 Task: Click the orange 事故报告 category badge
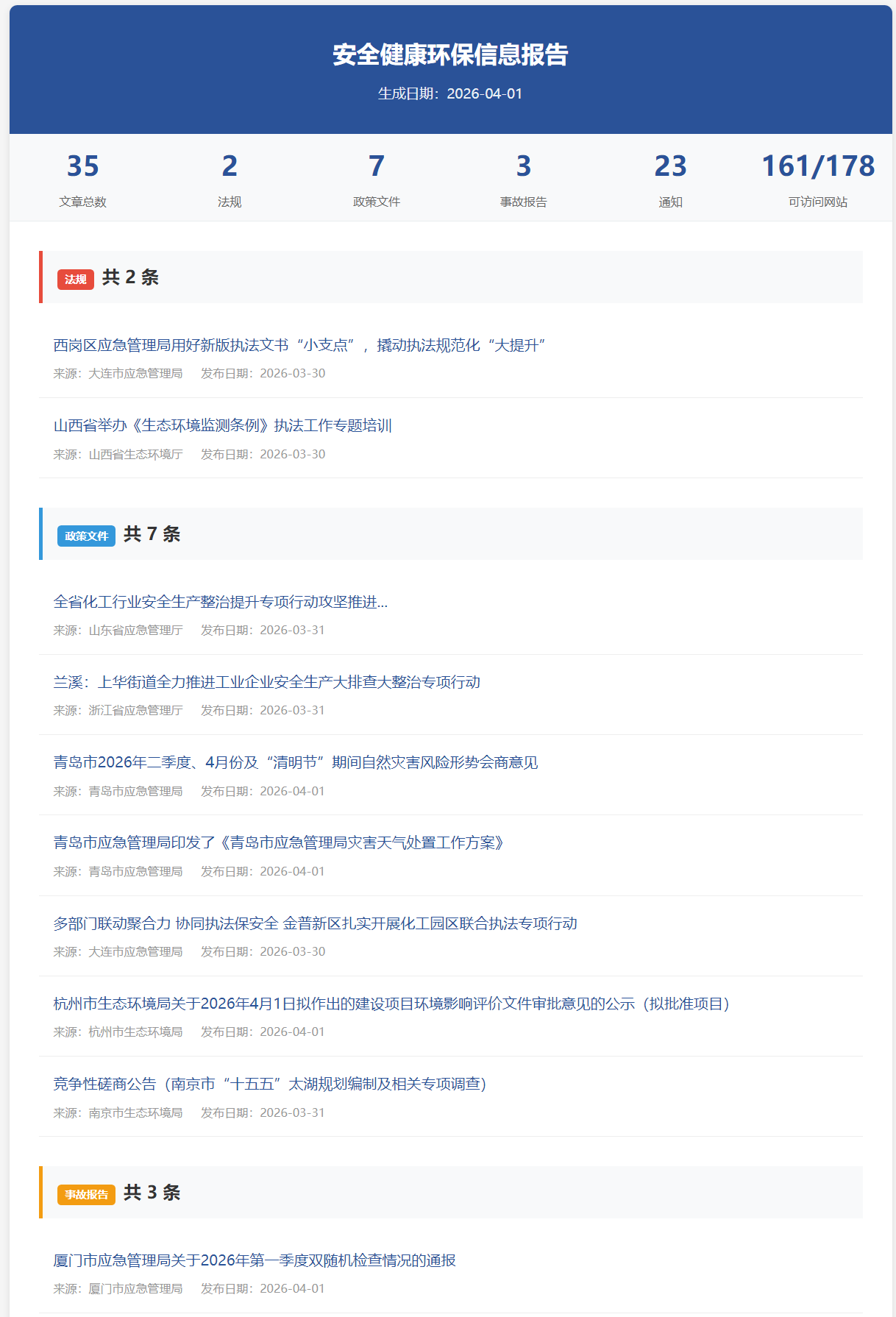point(86,1195)
